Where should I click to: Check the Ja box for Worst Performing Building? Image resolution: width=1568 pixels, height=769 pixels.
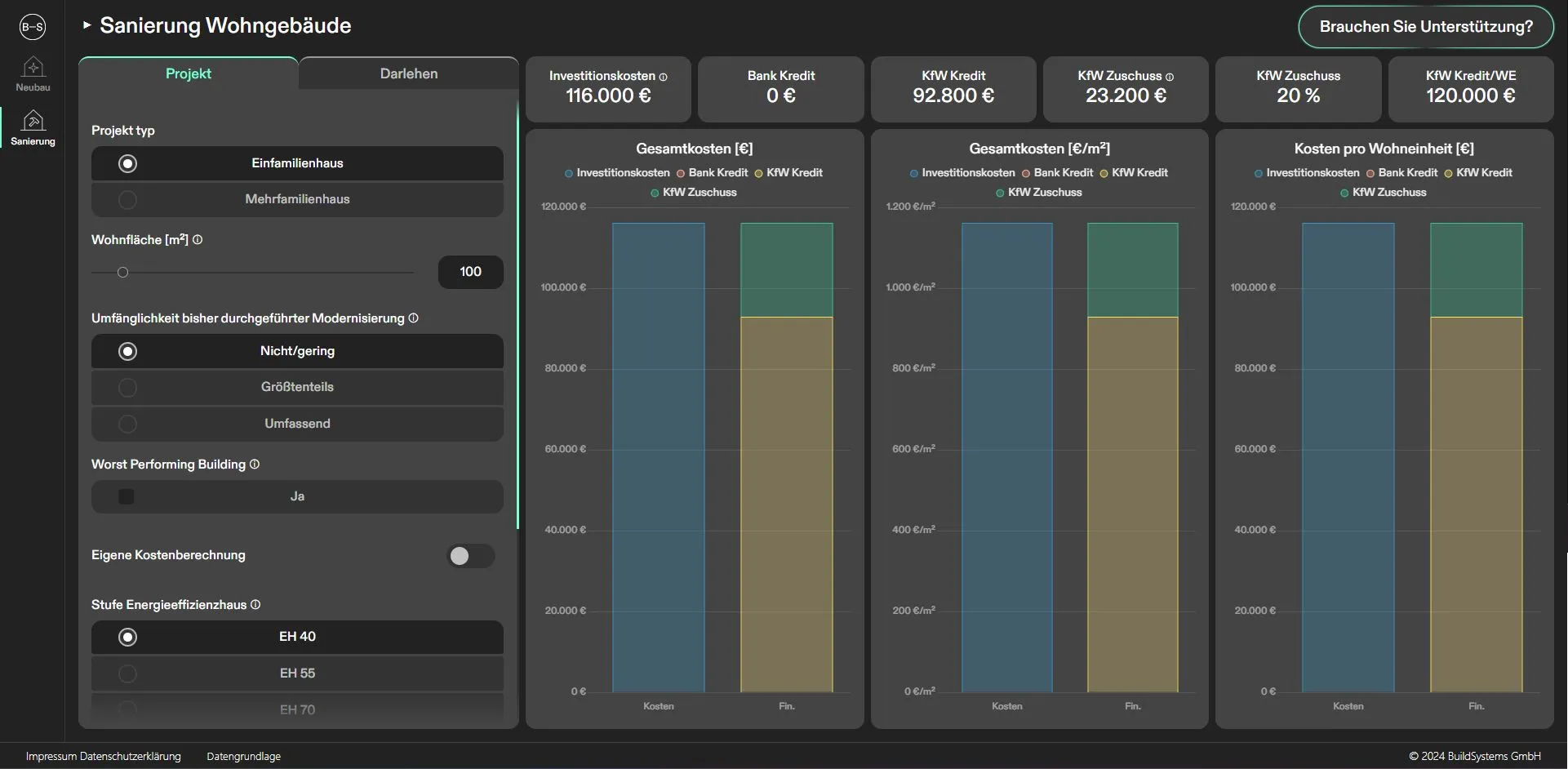pos(127,496)
